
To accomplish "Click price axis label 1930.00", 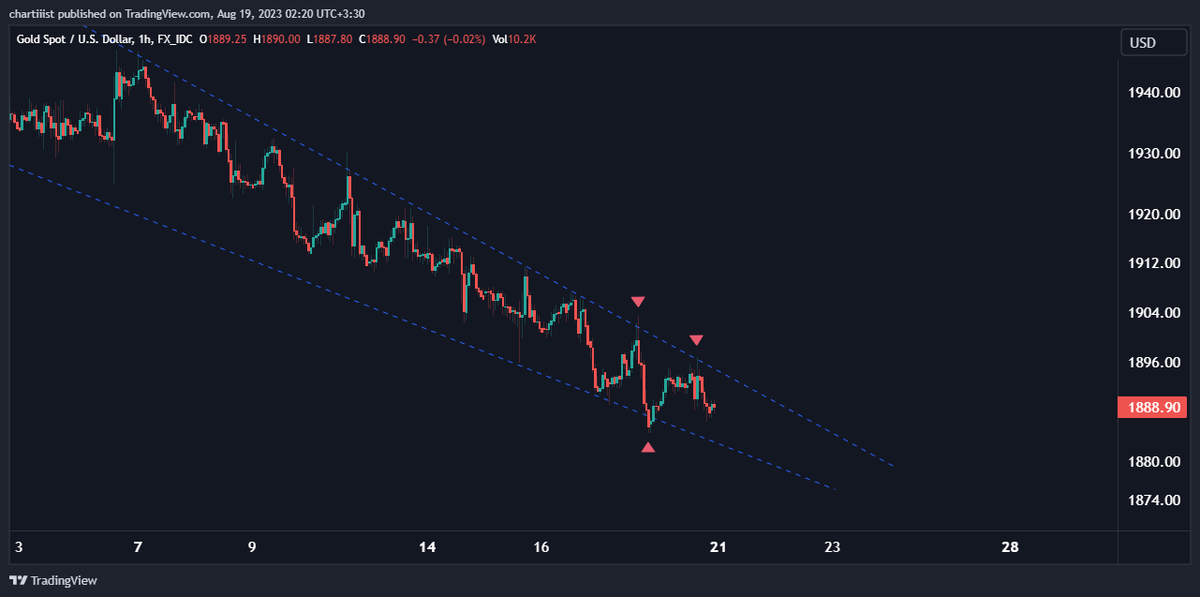I will (x=1155, y=154).
